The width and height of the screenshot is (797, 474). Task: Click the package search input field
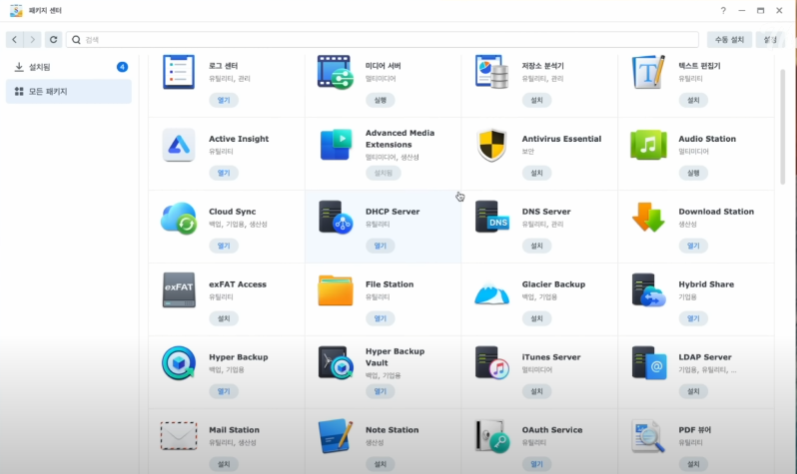(382, 40)
